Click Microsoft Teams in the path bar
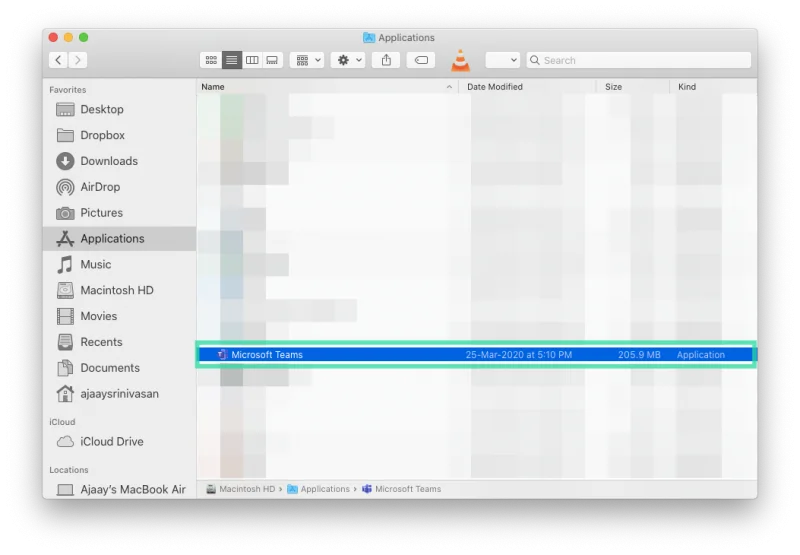 (402, 489)
